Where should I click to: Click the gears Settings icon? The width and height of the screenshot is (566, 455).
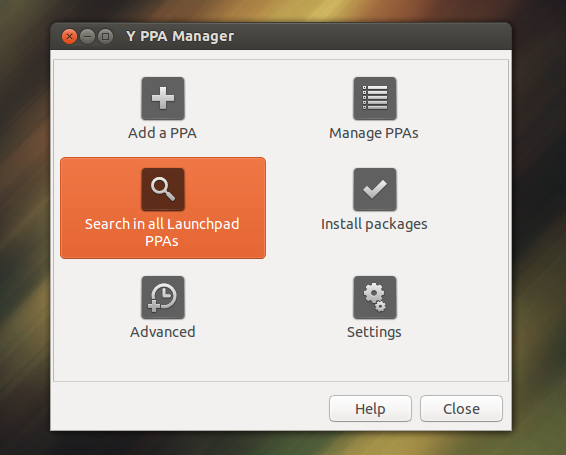coord(375,298)
